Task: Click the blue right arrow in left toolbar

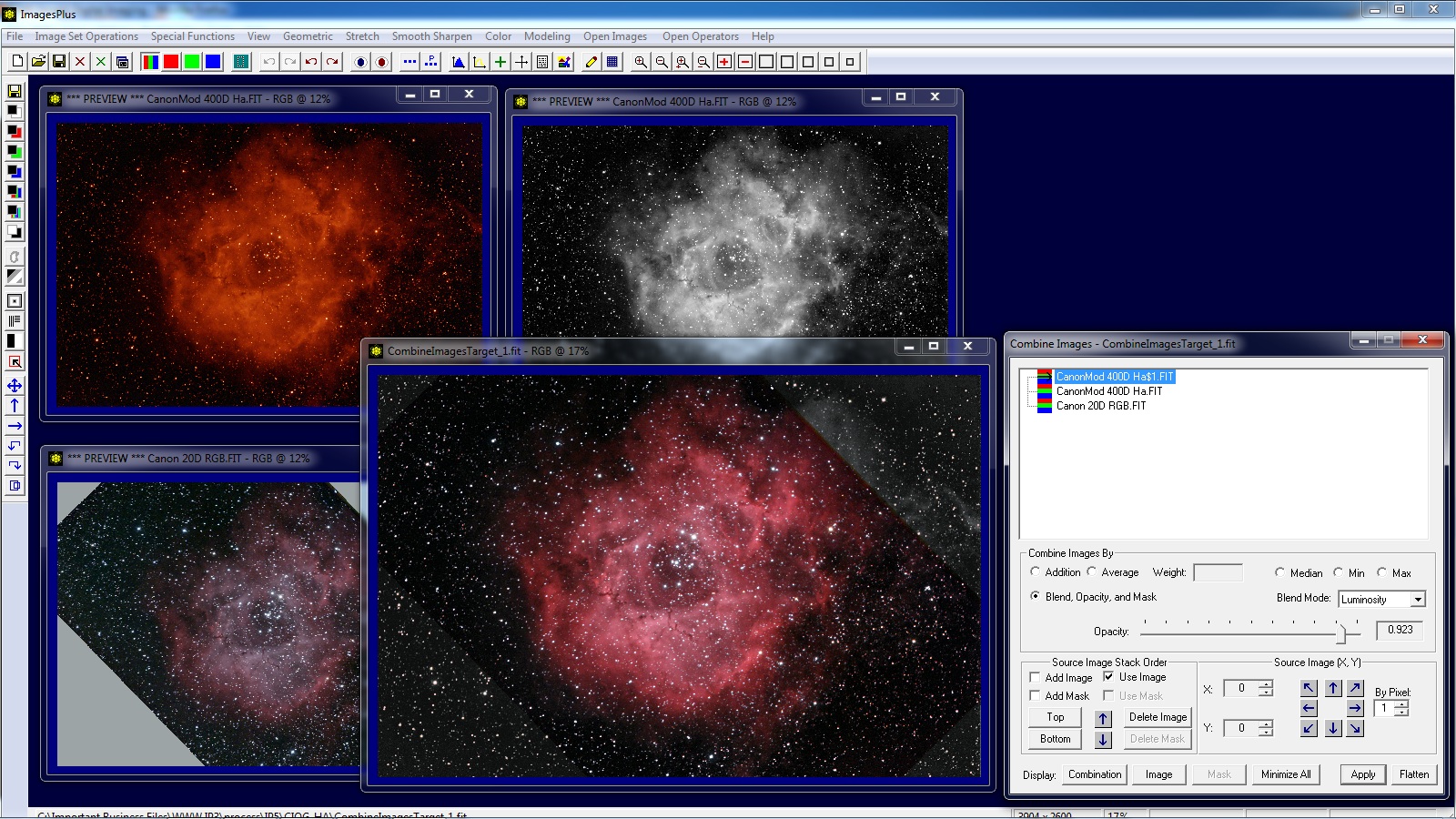Action: 15,426
